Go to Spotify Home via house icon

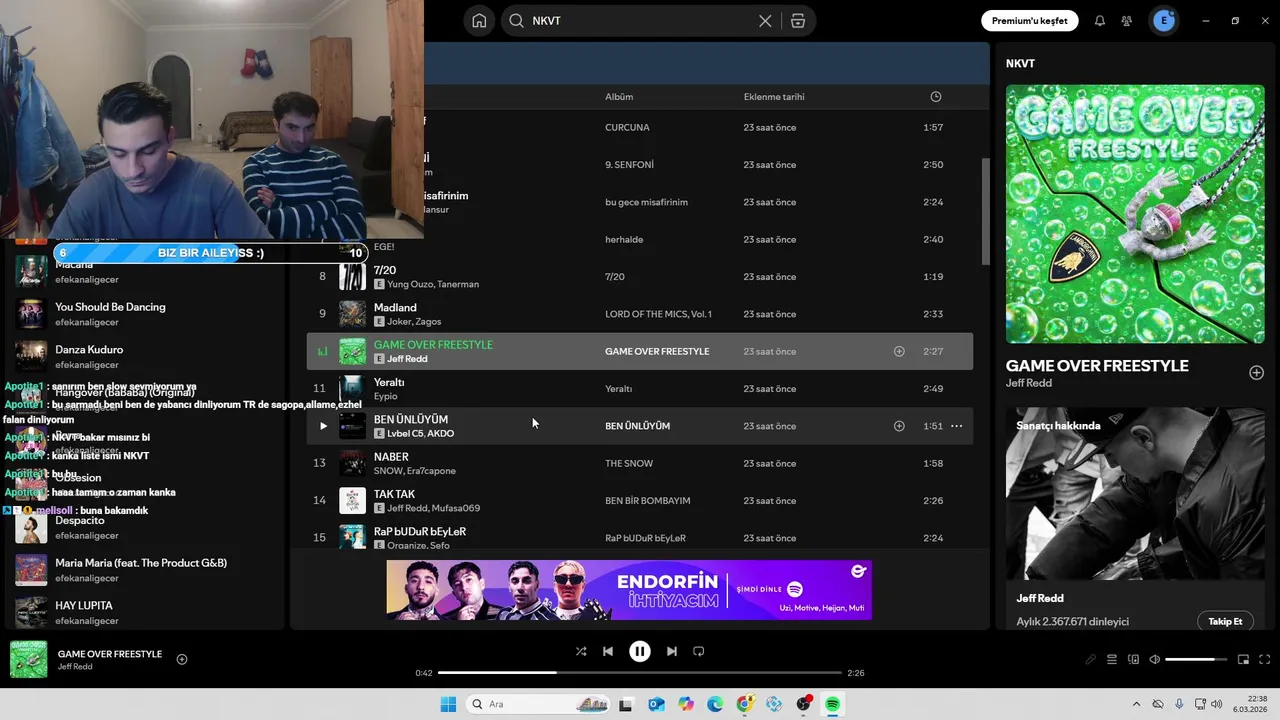point(480,21)
